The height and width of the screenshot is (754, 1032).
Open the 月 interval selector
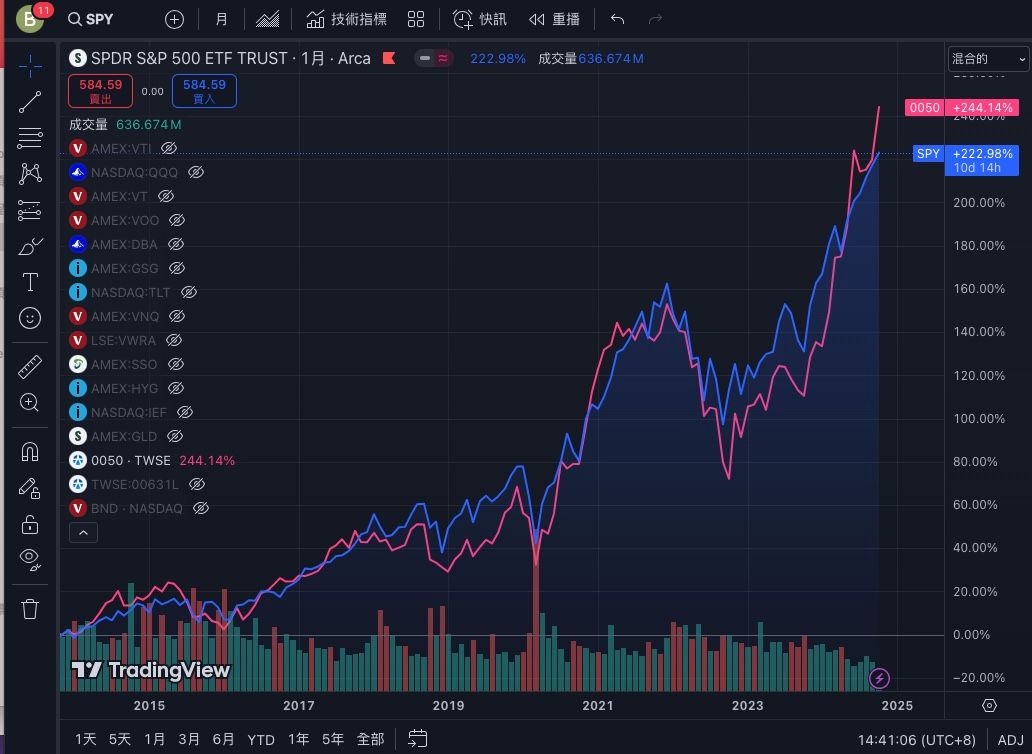coord(221,19)
